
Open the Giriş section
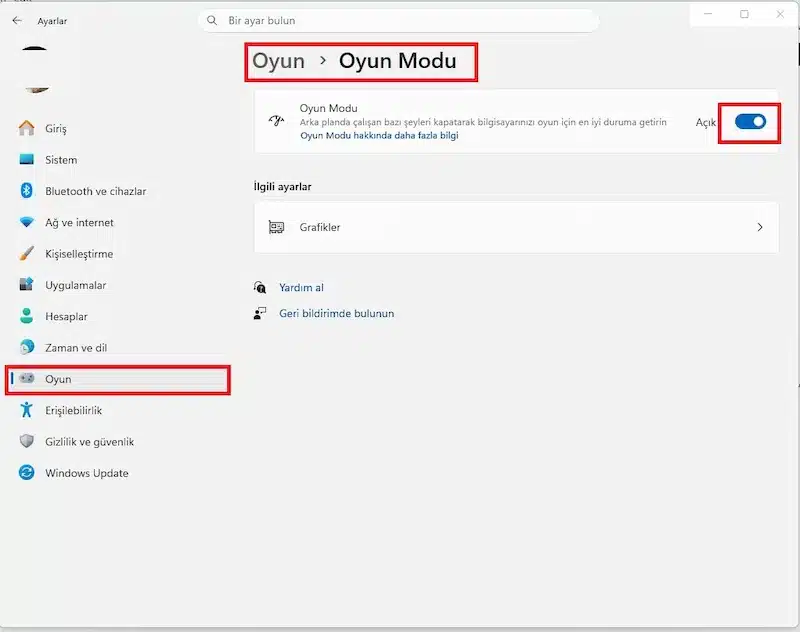[117, 128]
